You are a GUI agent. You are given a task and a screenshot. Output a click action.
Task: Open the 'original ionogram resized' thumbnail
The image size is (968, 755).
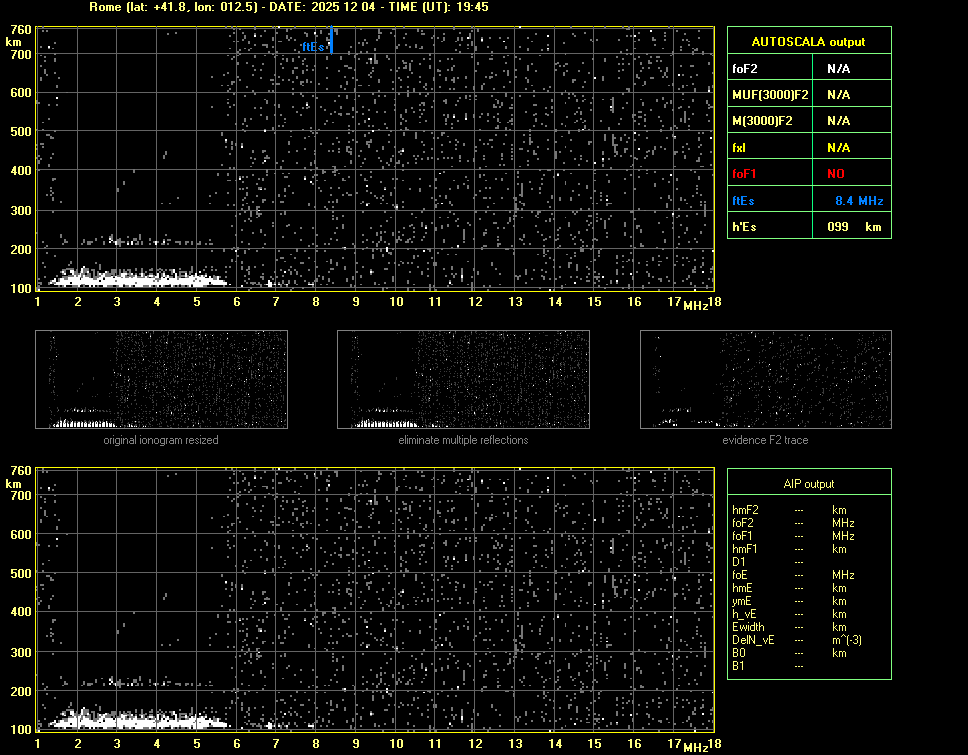(x=161, y=379)
